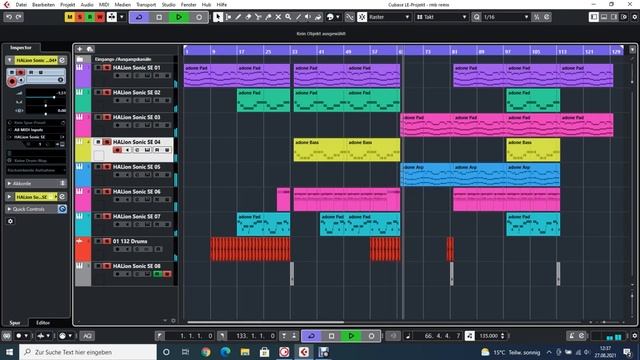Screen dimensions: 640x360
Task: Click the All MIDI Inputs routing field
Action: click(36, 130)
